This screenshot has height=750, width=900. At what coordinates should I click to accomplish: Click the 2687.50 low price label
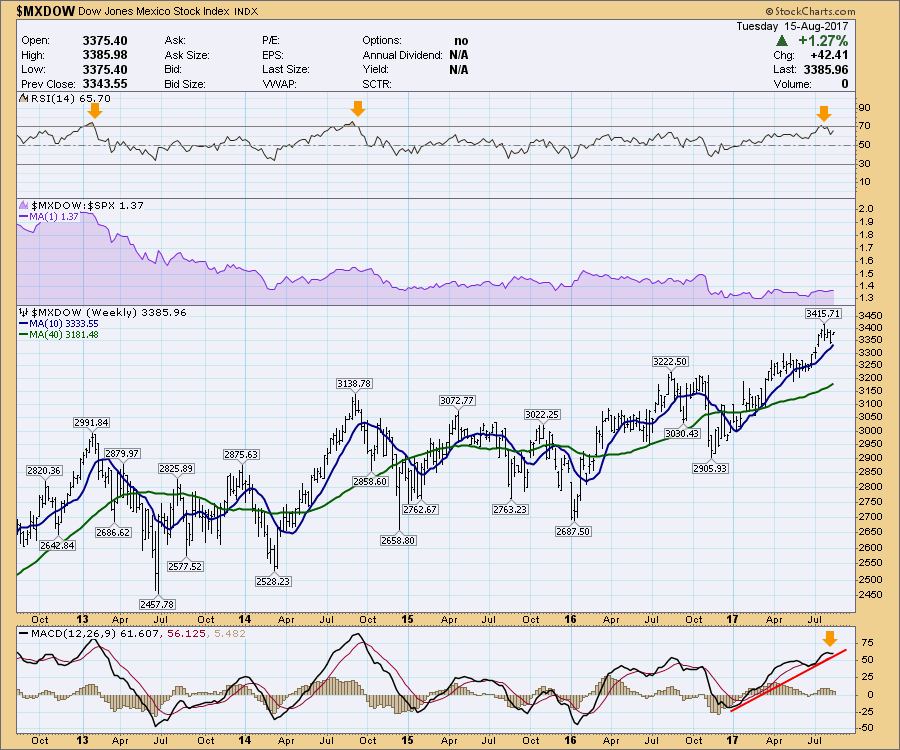(x=573, y=531)
